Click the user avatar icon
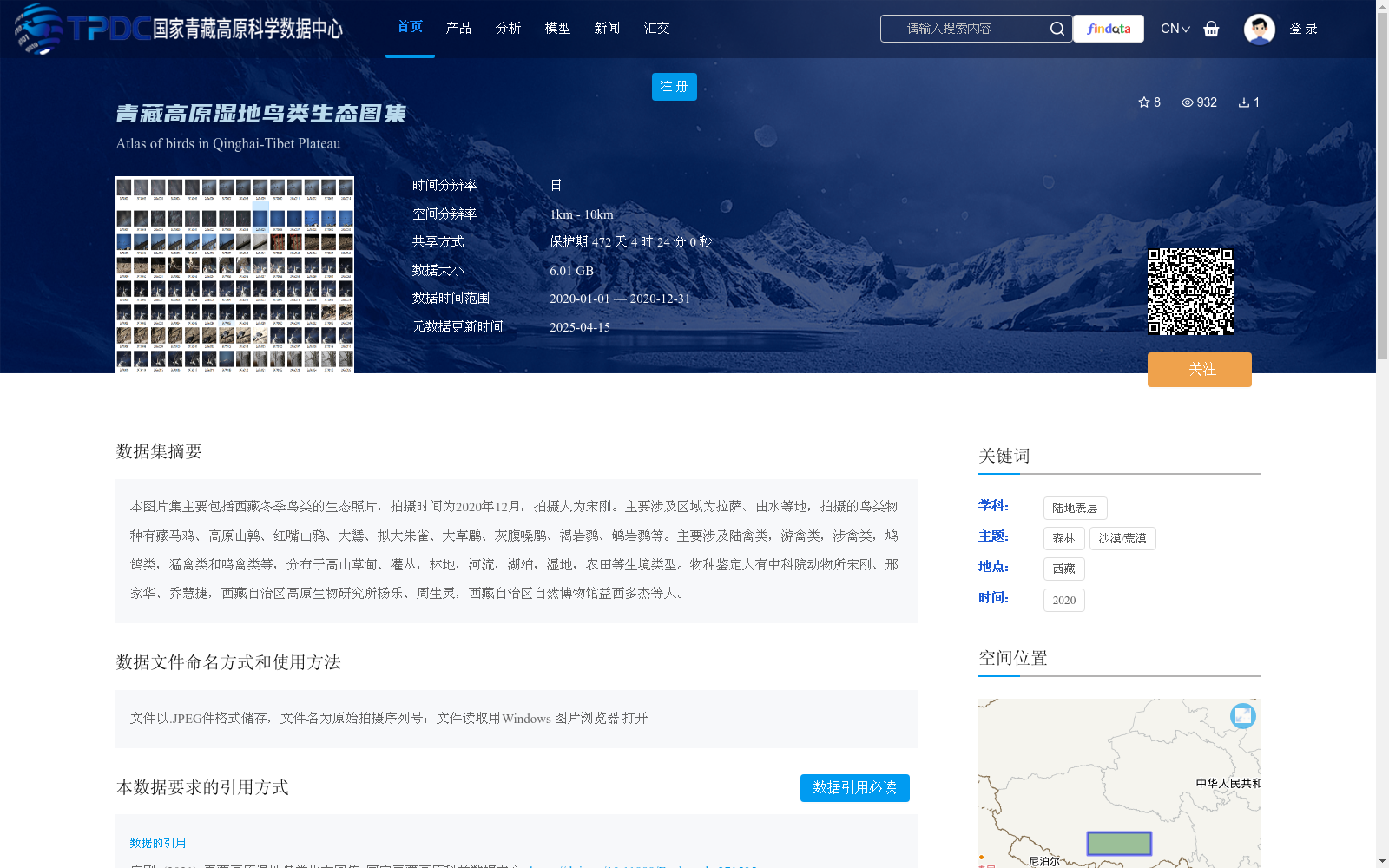Viewport: 1389px width, 868px height. [x=1259, y=29]
